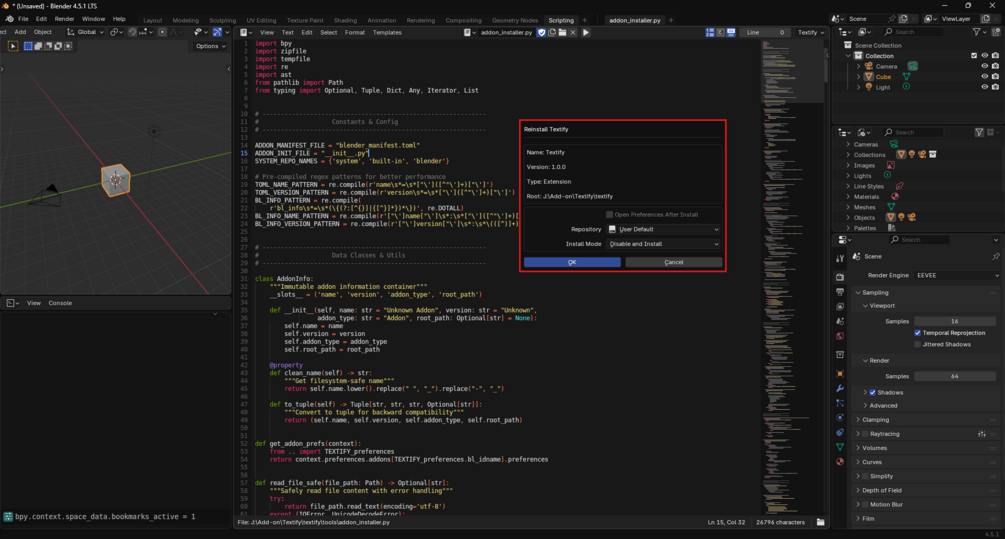Enable the Motion Blur checkbox
The image size is (1005, 539).
865,504
